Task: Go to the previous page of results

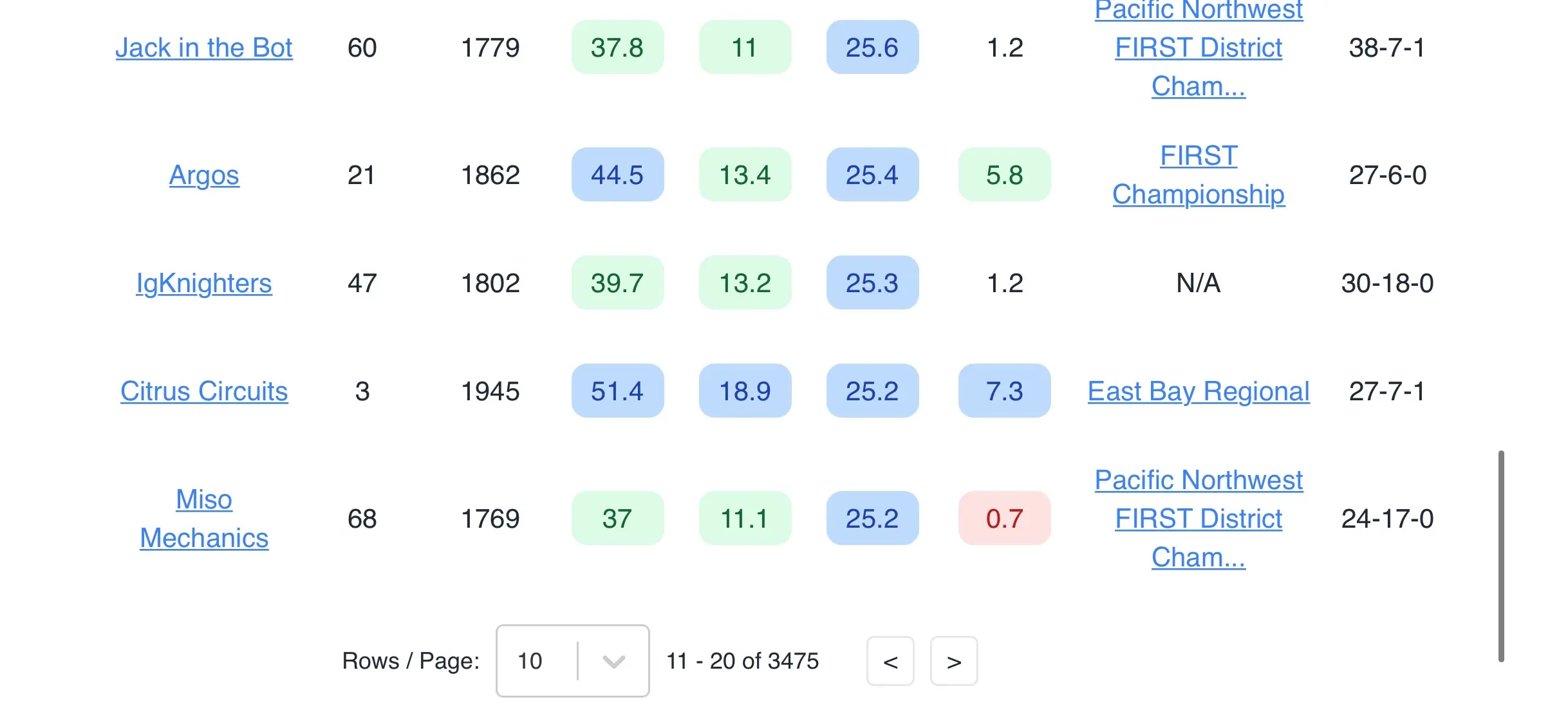Action: [890, 662]
